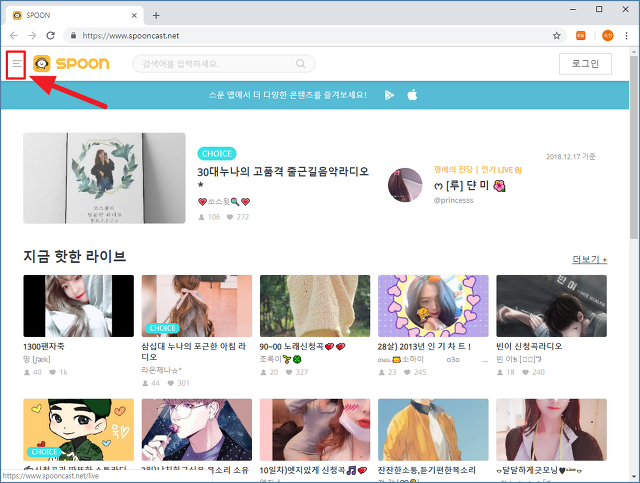Click the 1300팬자축 title text
The width and height of the screenshot is (640, 483).
click(44, 346)
